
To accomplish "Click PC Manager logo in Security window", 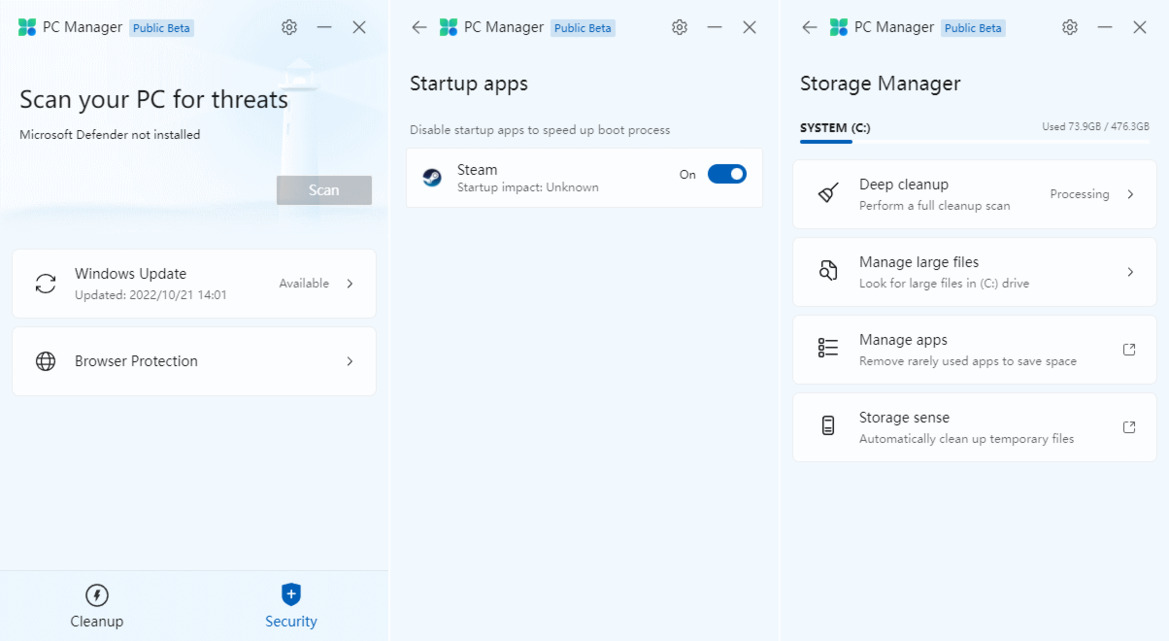I will (x=27, y=28).
